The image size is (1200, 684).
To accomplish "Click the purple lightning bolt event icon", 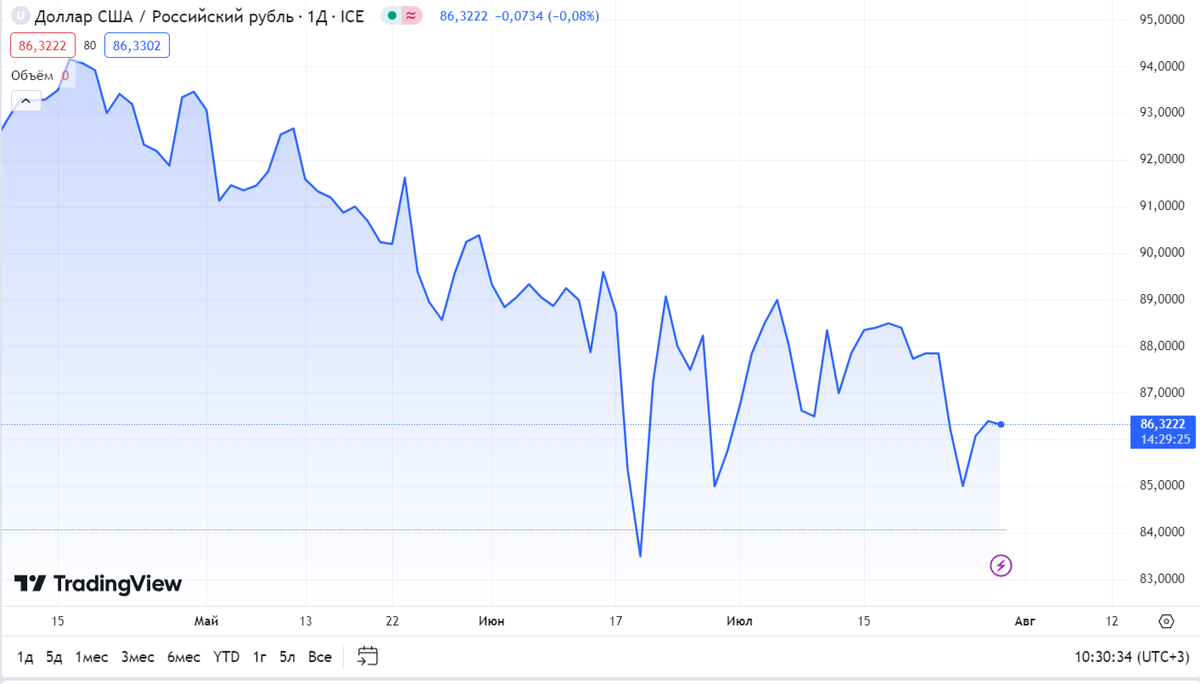I will point(1001,566).
